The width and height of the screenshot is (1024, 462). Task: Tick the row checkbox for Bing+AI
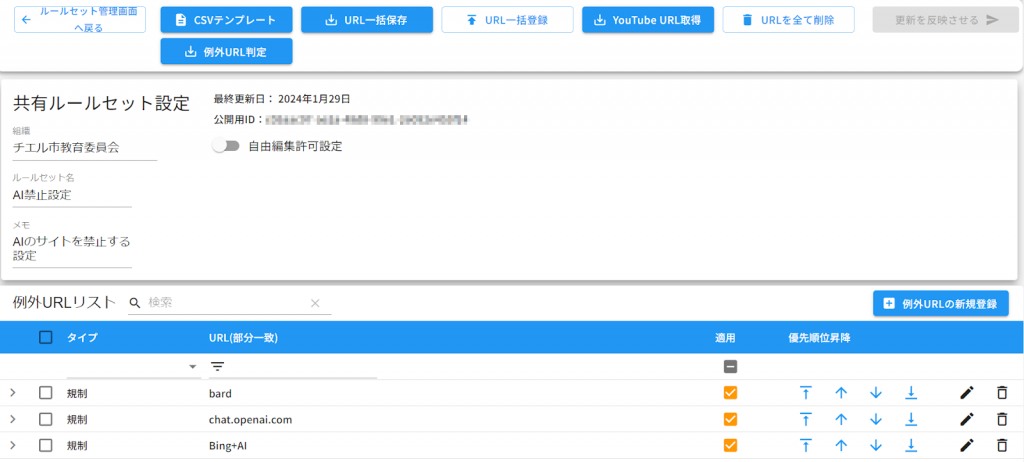pyautogui.click(x=45, y=445)
